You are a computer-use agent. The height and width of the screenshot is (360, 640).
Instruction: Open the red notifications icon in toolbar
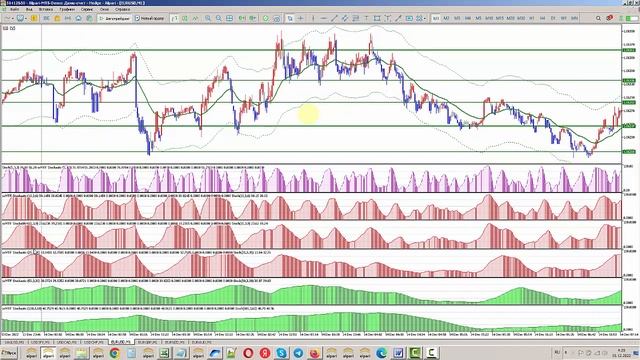click(x=609, y=18)
